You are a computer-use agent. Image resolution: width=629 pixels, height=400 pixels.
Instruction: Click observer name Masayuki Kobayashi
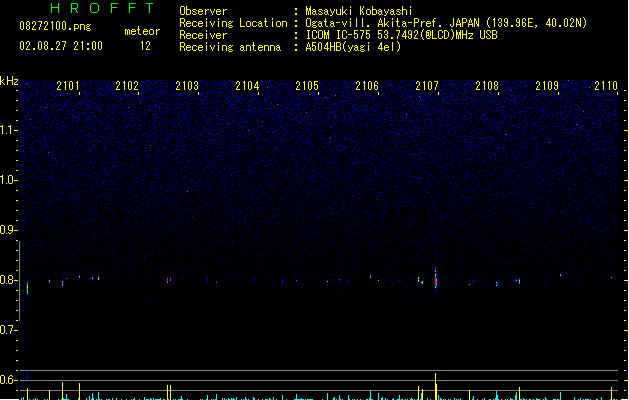coord(359,11)
